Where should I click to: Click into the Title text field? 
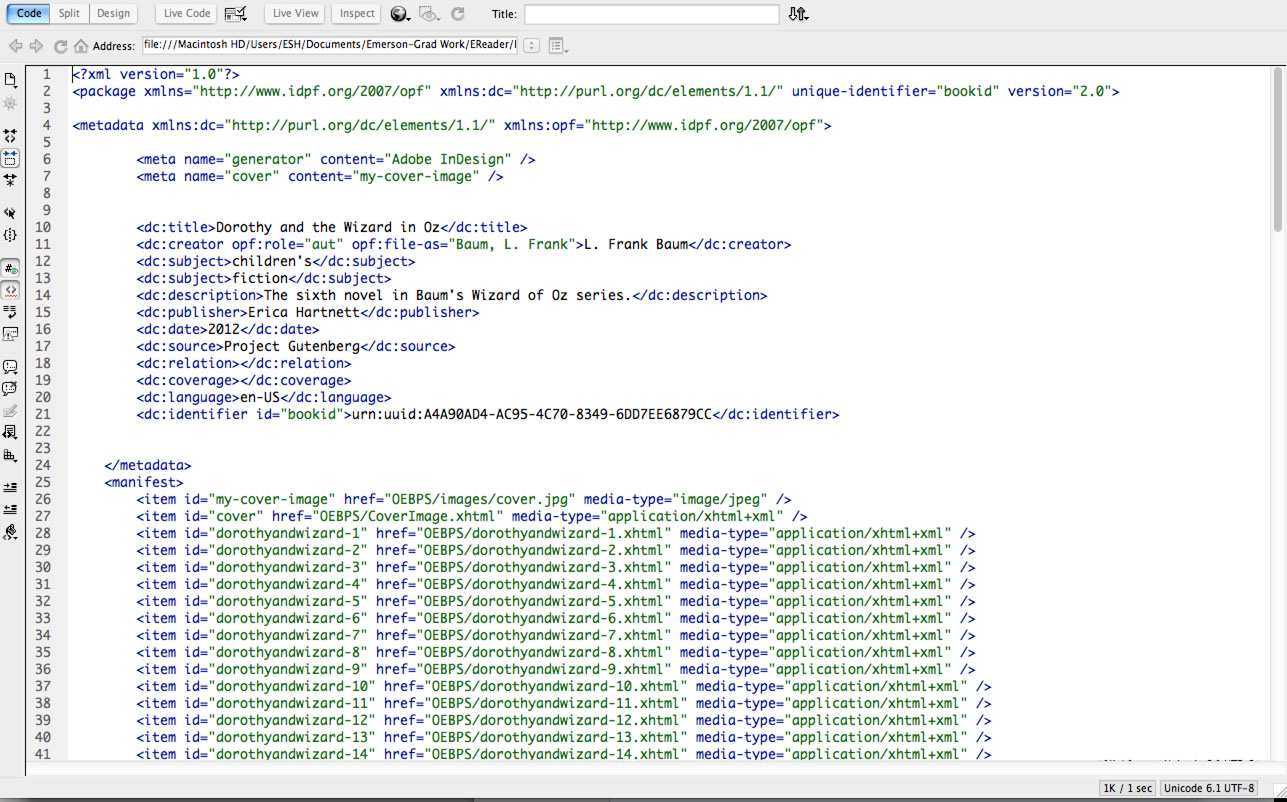[x=651, y=14]
